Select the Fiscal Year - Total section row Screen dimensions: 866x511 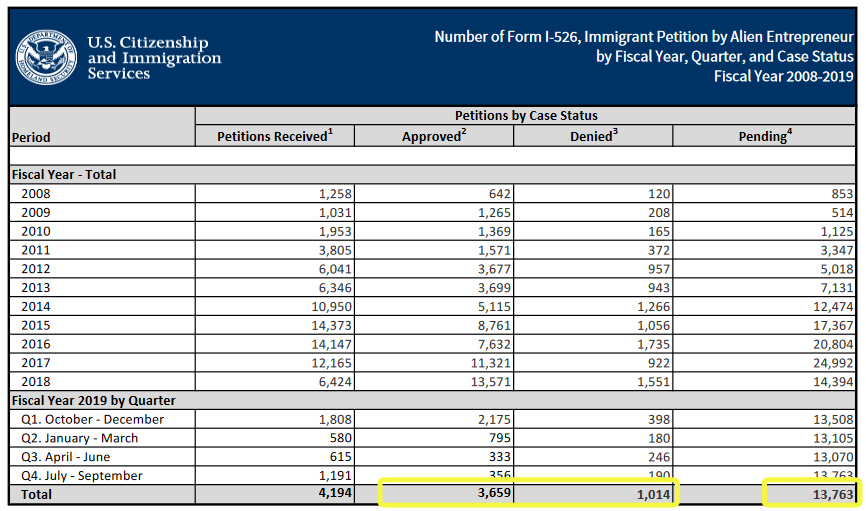point(64,174)
